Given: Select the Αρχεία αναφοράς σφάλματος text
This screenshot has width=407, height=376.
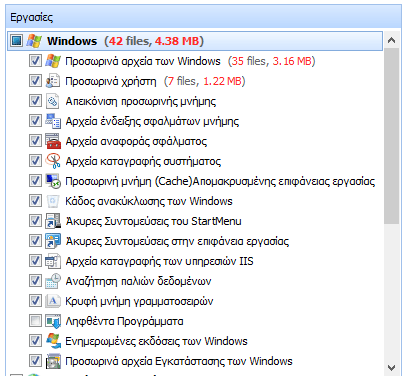Looking at the screenshot, I should (136, 141).
